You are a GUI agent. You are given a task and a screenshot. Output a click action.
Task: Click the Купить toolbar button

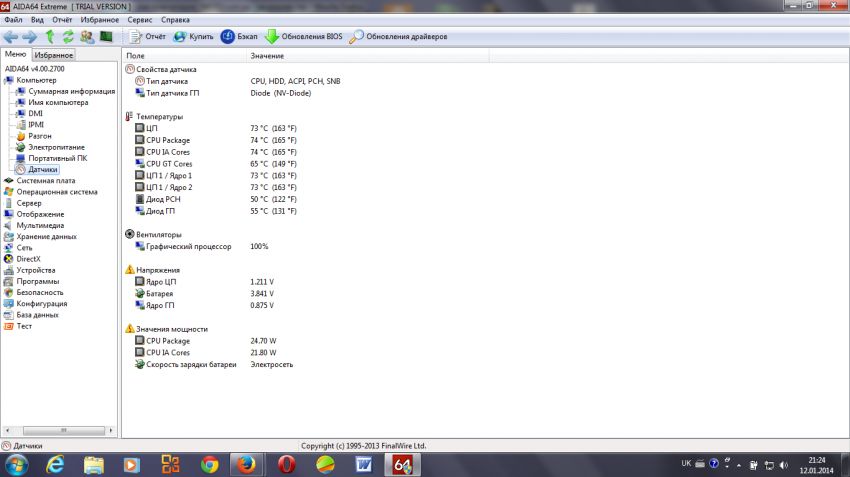(194, 37)
